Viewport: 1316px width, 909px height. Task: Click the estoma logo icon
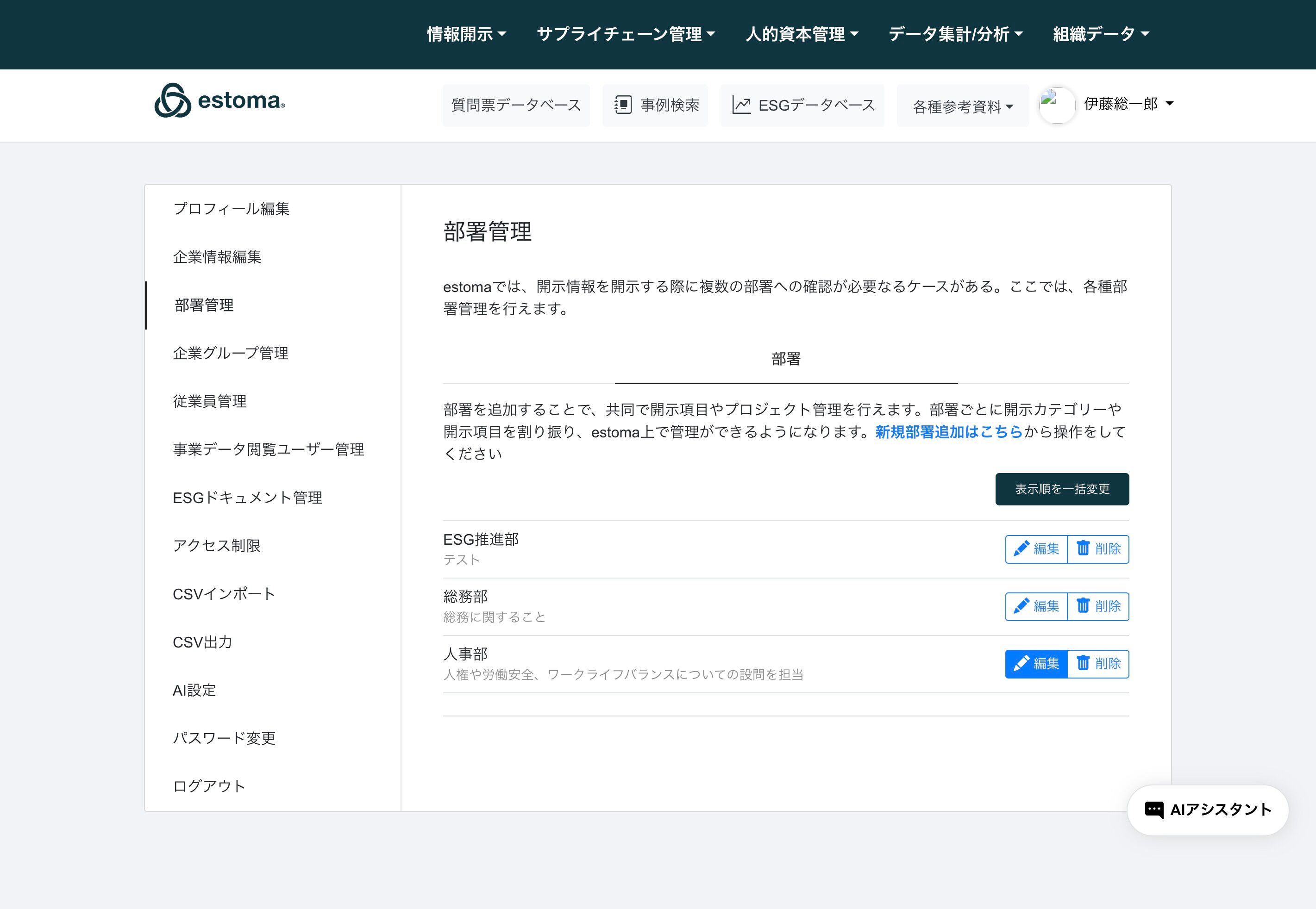coord(173,101)
